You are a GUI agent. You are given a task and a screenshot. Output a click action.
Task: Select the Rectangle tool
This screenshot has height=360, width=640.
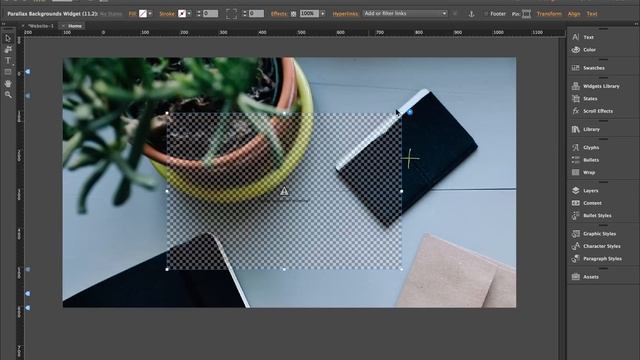pos(8,72)
